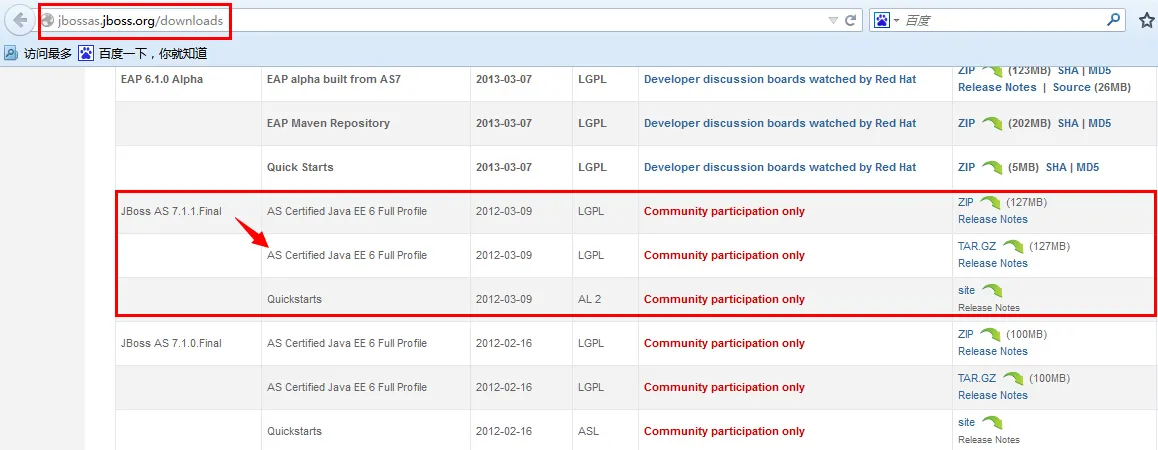
Task: Open Release Notes under 7.1.1.Final TAR.GZ (127MB)
Action: pos(993,264)
